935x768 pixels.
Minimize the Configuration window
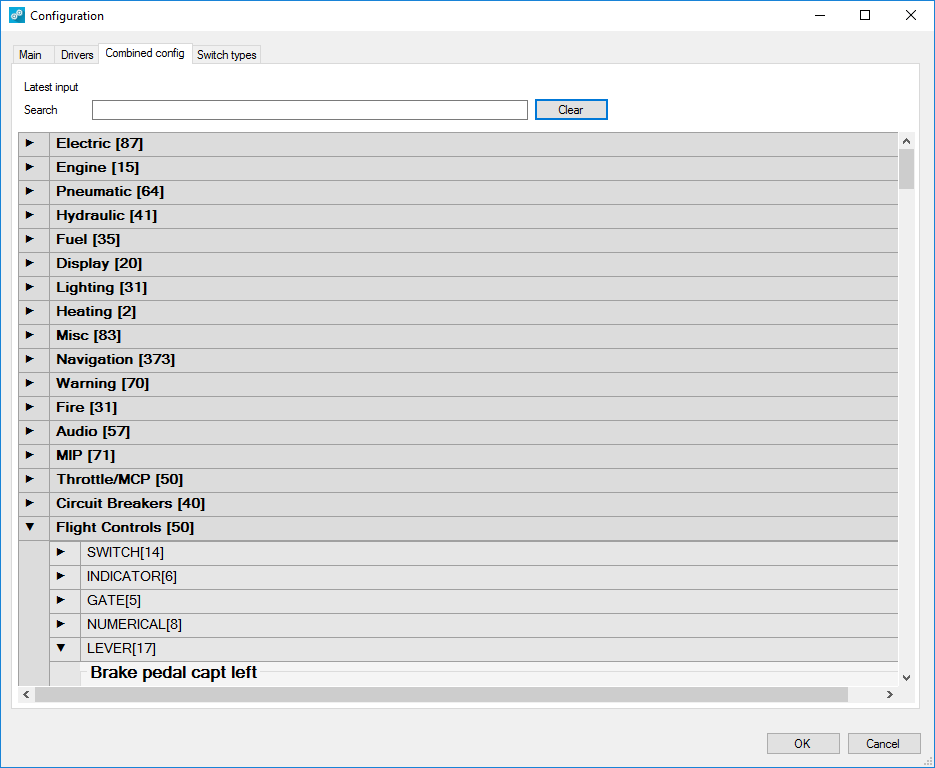click(820, 16)
